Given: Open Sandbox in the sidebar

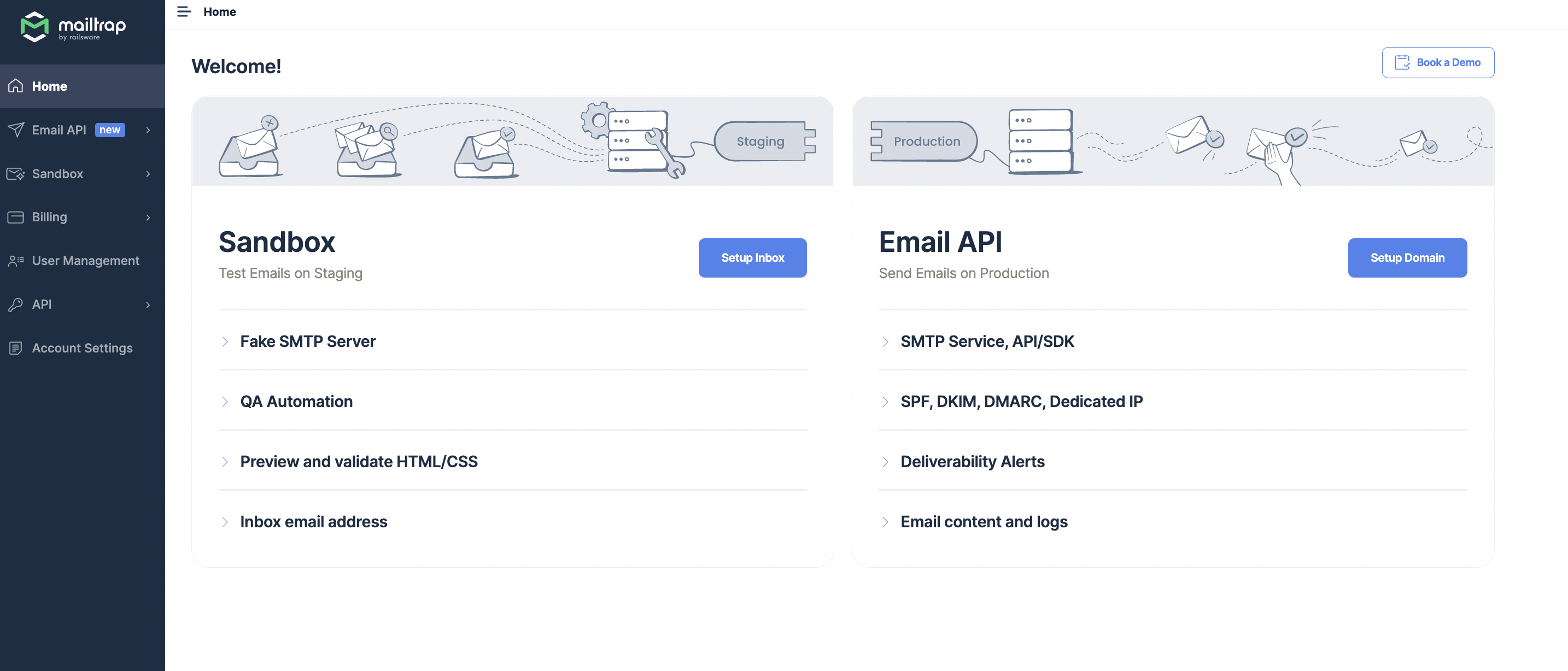Looking at the screenshot, I should [x=82, y=173].
